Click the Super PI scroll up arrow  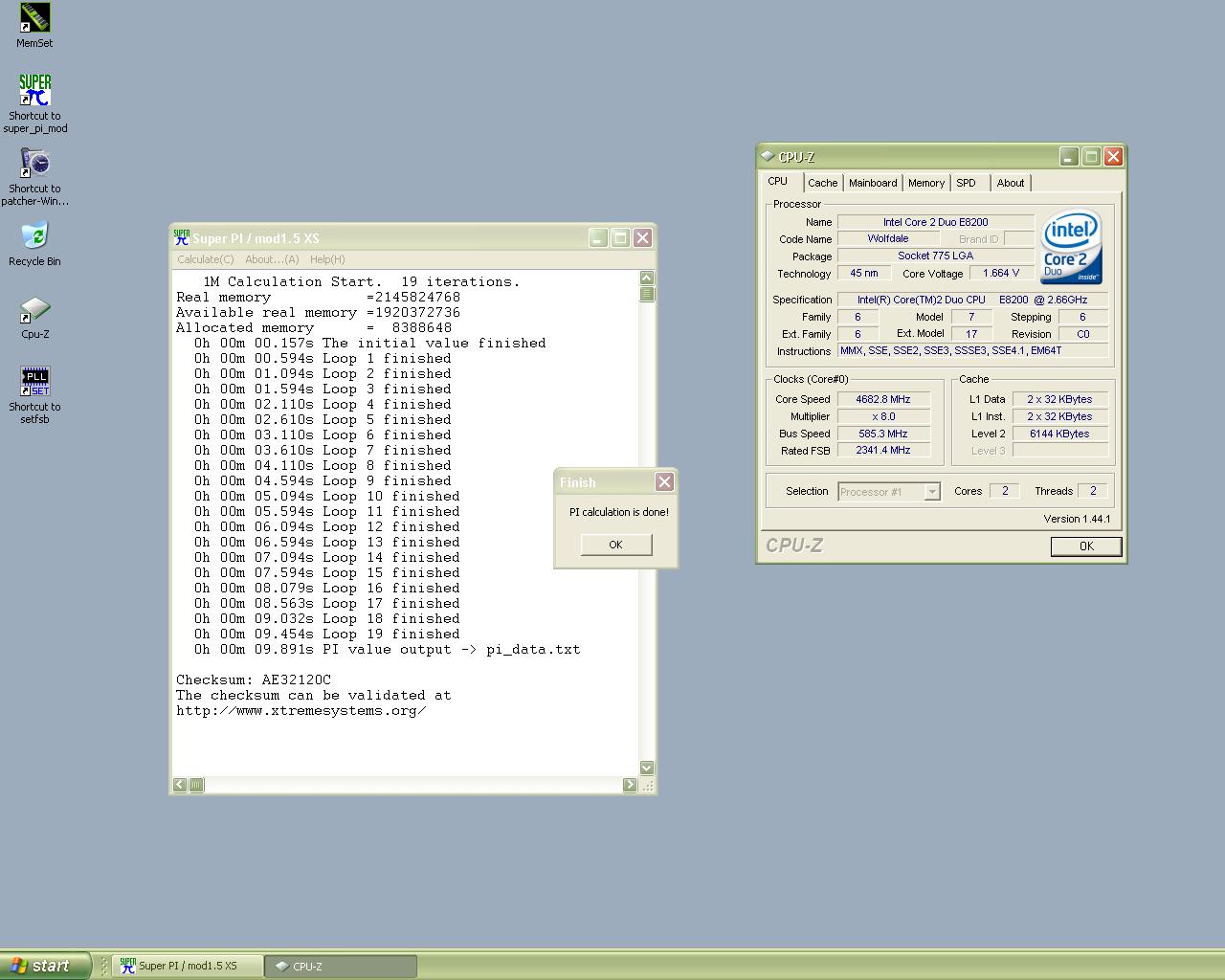point(647,278)
